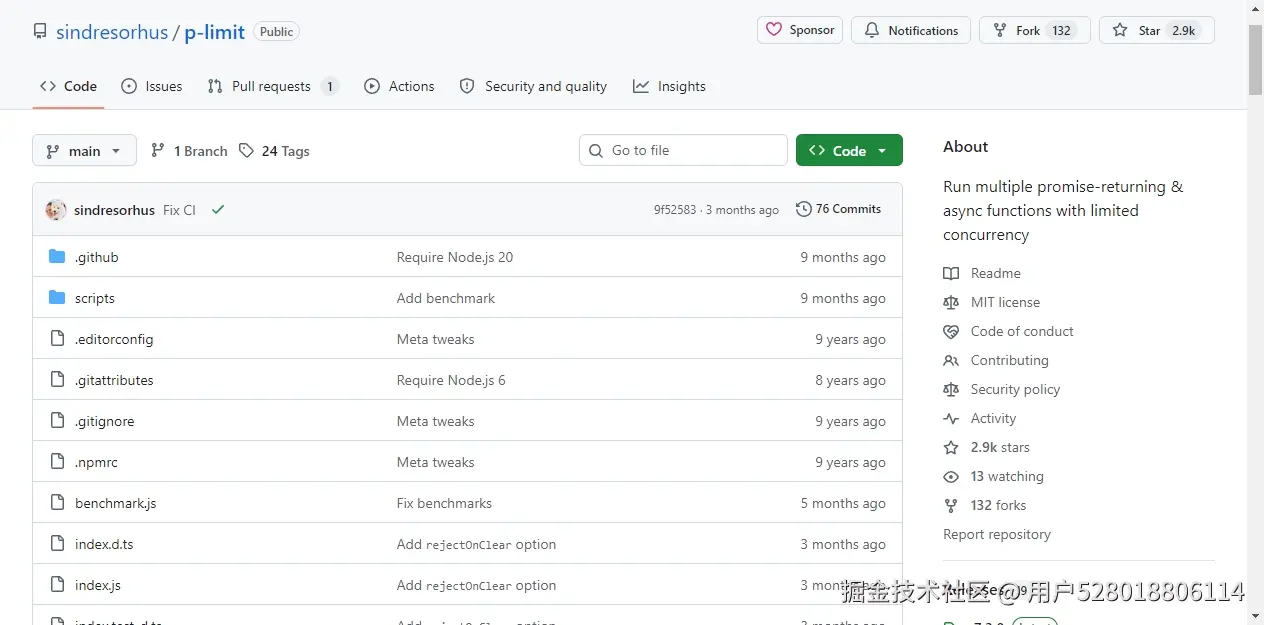Focus the Go to file search field
1264x625 pixels.
pos(683,150)
